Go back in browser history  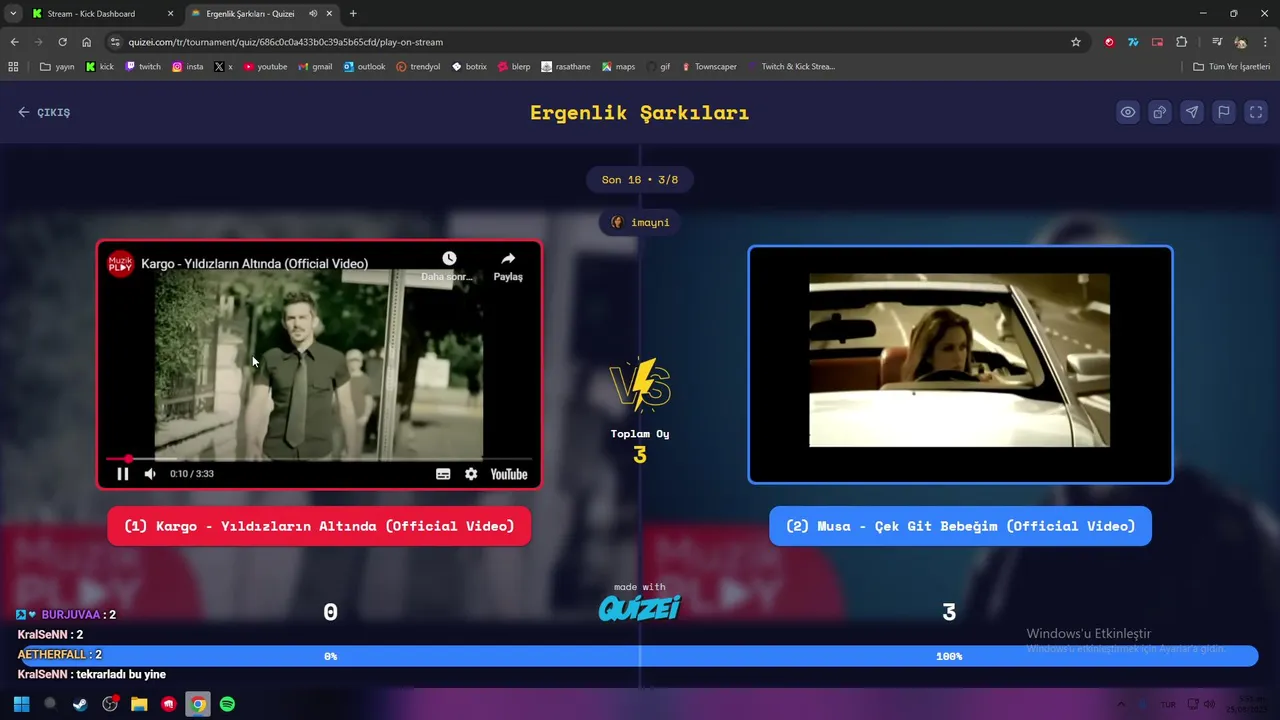click(15, 42)
